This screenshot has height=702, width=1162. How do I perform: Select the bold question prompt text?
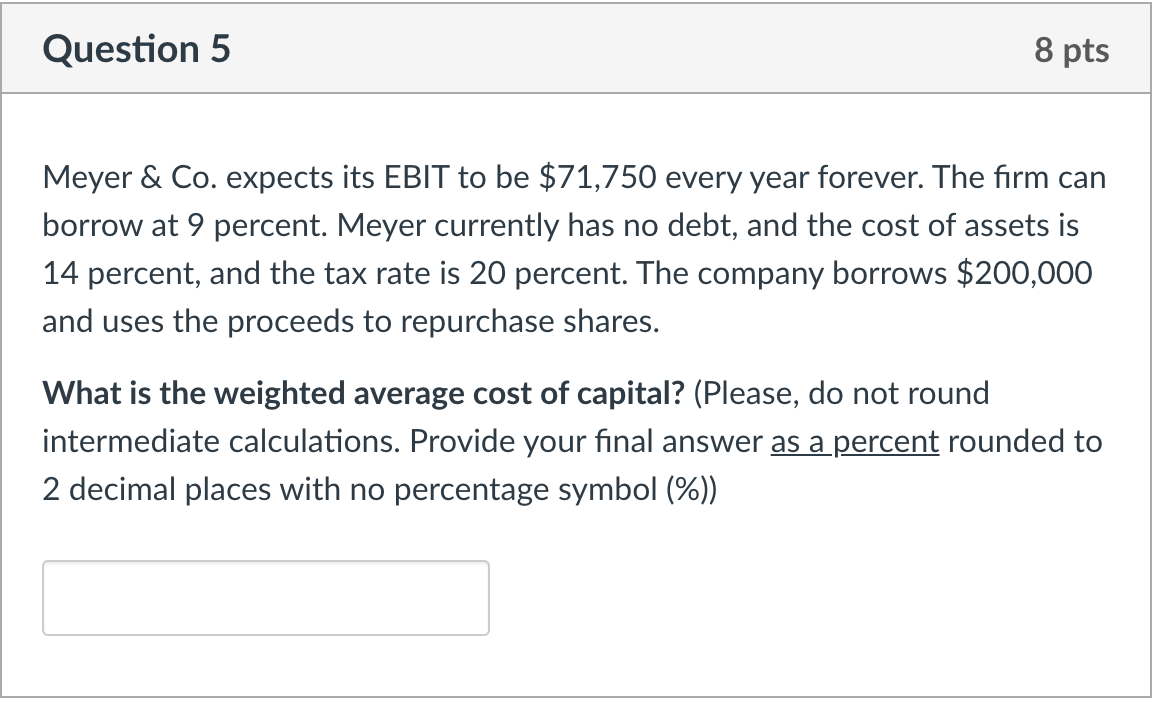point(364,393)
